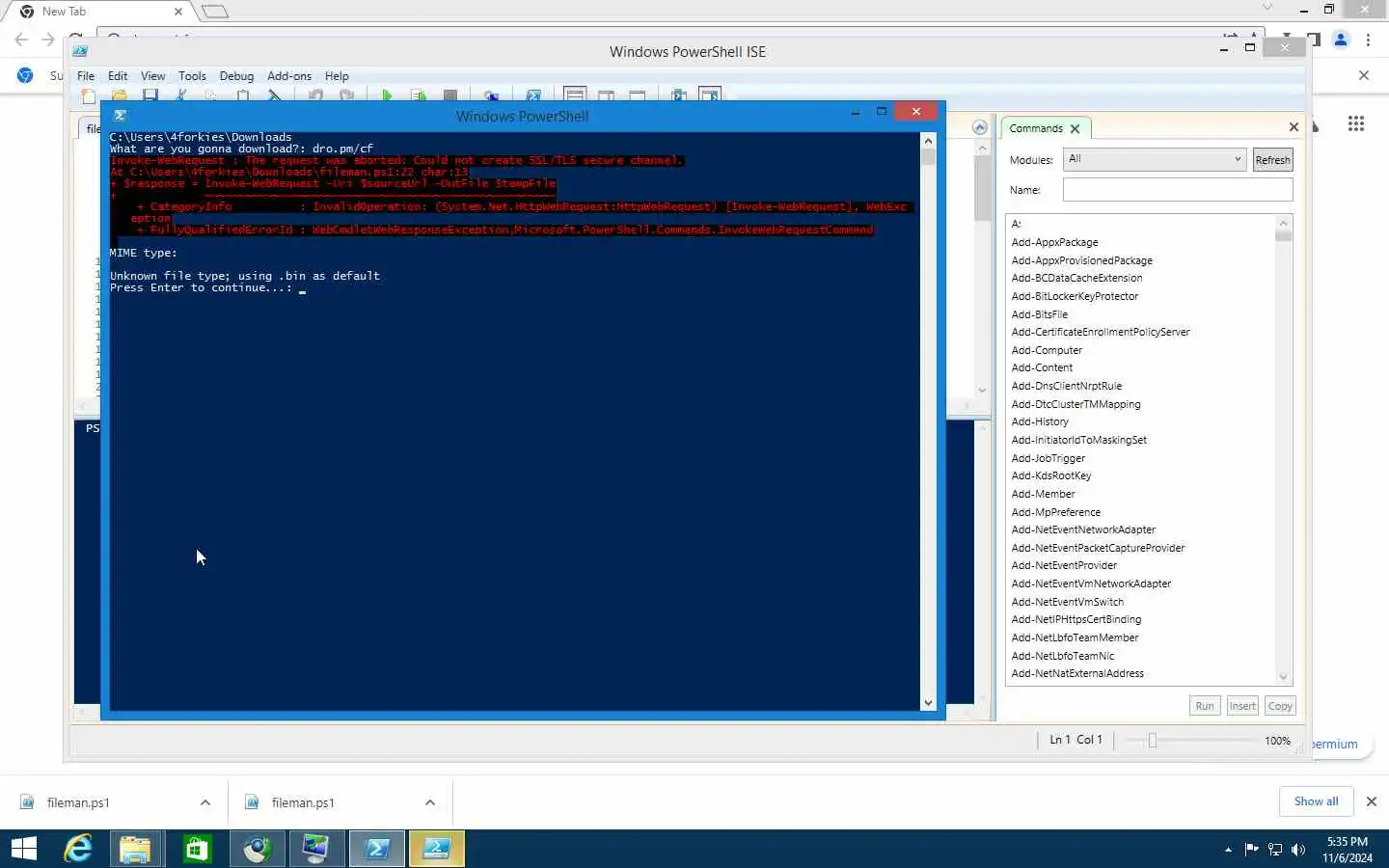Click the Chrome profile avatar icon
The image size is (1389, 868).
coord(1341,41)
